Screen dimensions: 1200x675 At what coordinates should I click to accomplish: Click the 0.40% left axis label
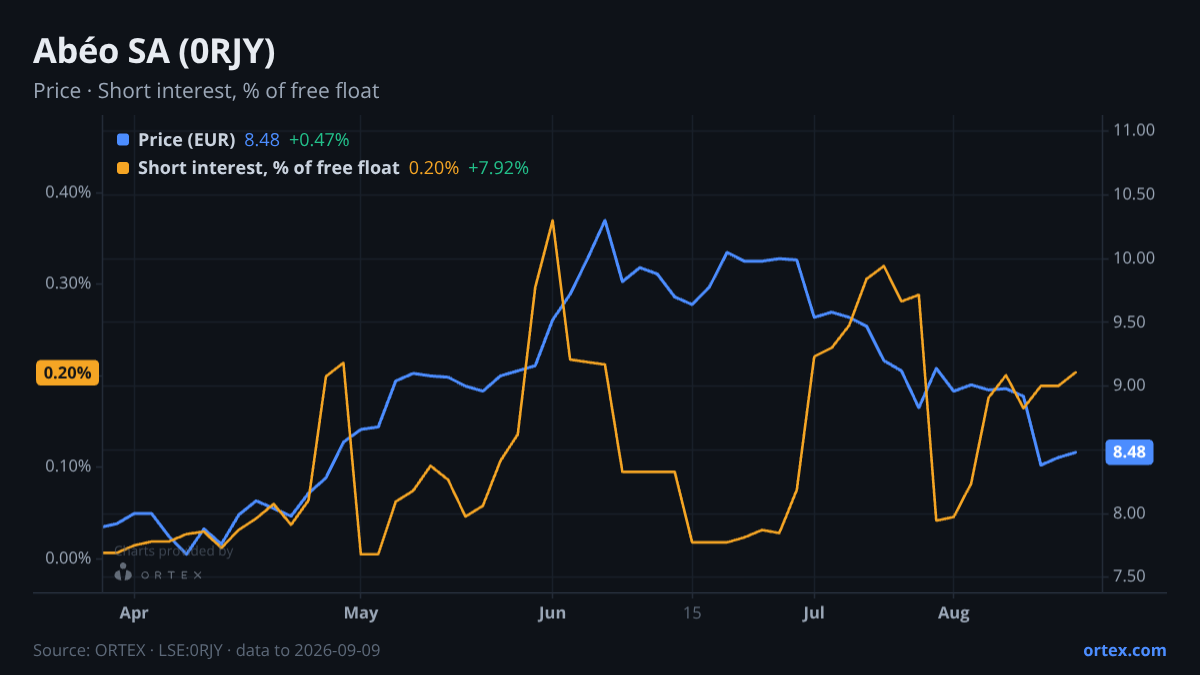68,192
